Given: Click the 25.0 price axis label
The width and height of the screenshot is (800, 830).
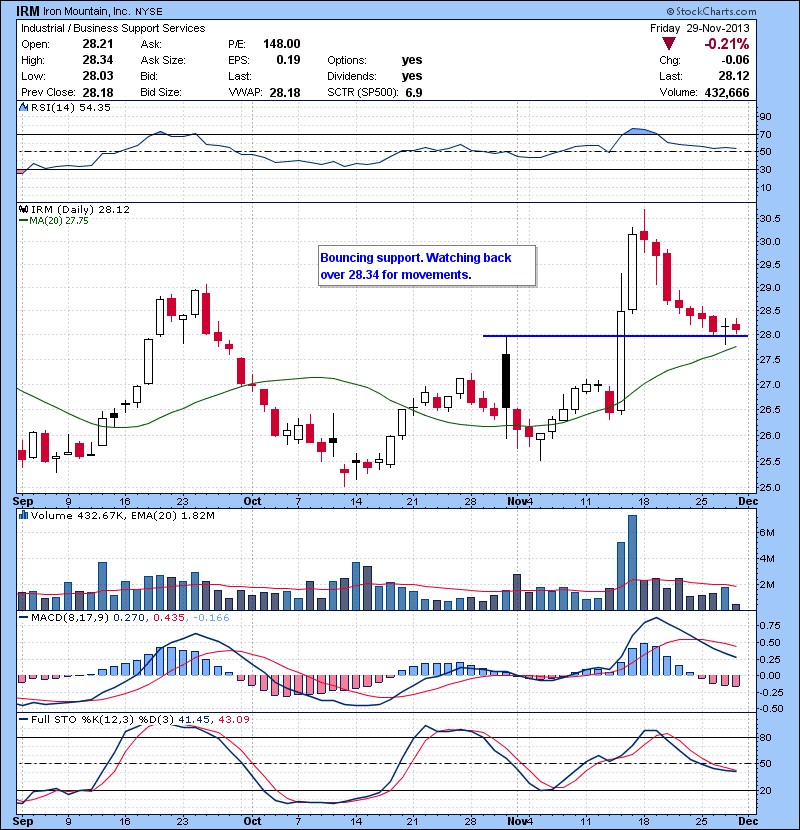Looking at the screenshot, I should pyautogui.click(x=769, y=487).
